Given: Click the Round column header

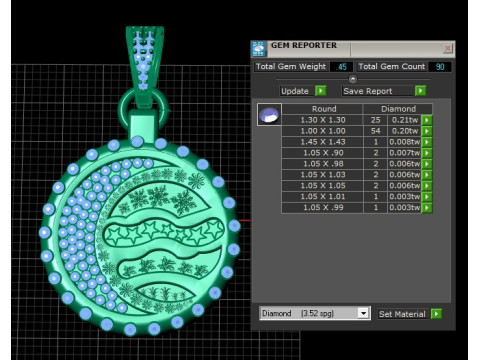Looking at the screenshot, I should point(322,109).
